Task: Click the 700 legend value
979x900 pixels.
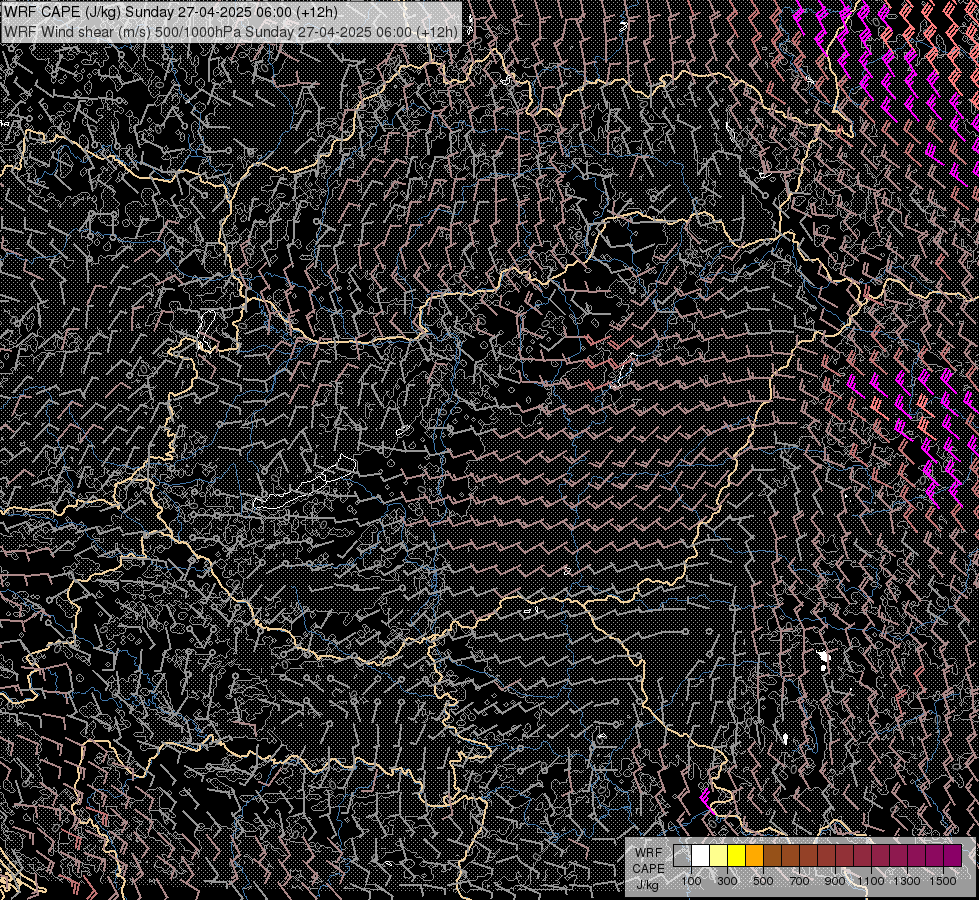Action: click(799, 881)
